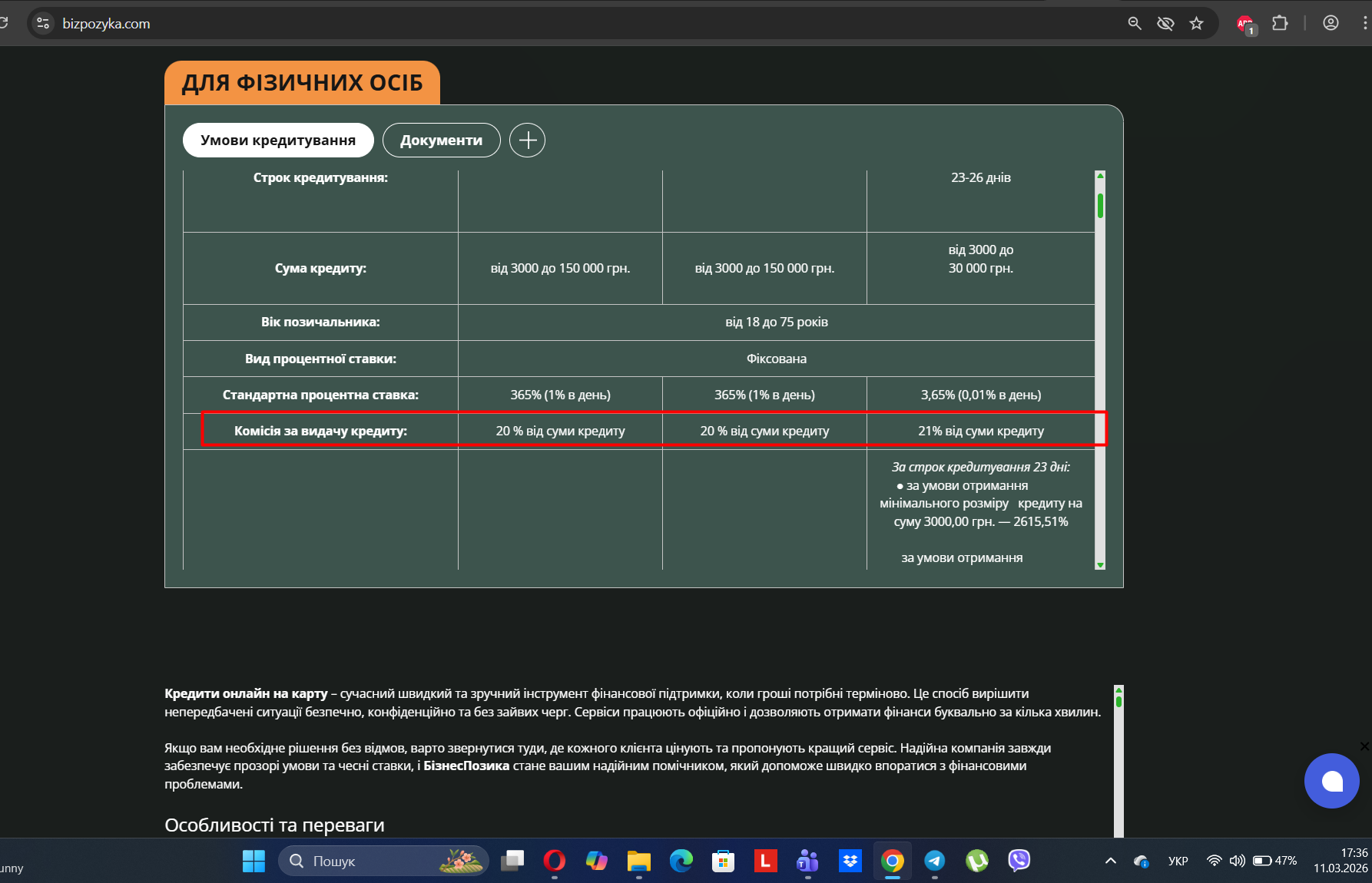Open the browser zoom magnifier icon
Screen dimensions: 1372x883
(x=1135, y=24)
